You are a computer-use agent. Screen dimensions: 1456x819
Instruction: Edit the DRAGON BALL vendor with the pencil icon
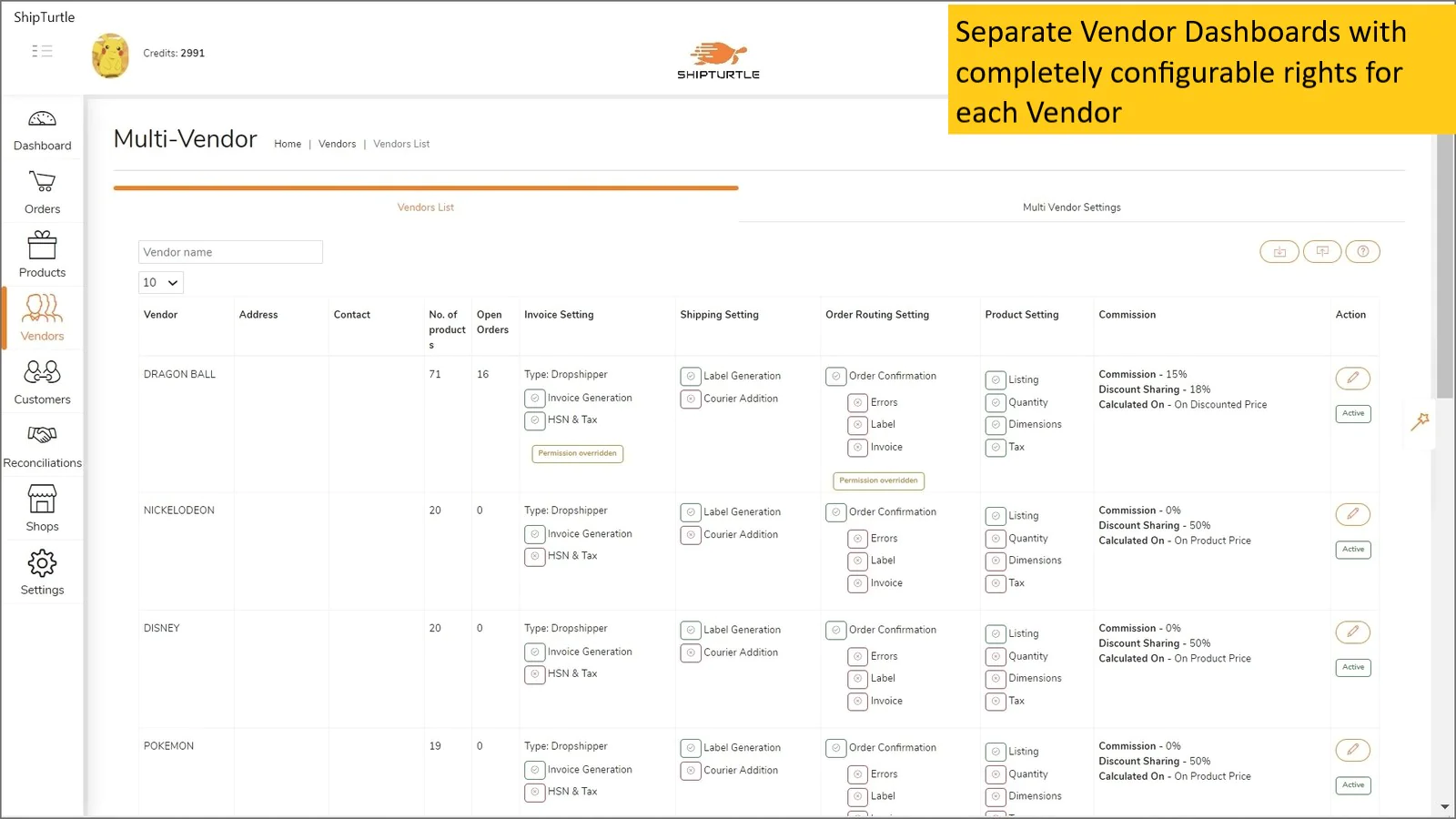[1353, 378]
